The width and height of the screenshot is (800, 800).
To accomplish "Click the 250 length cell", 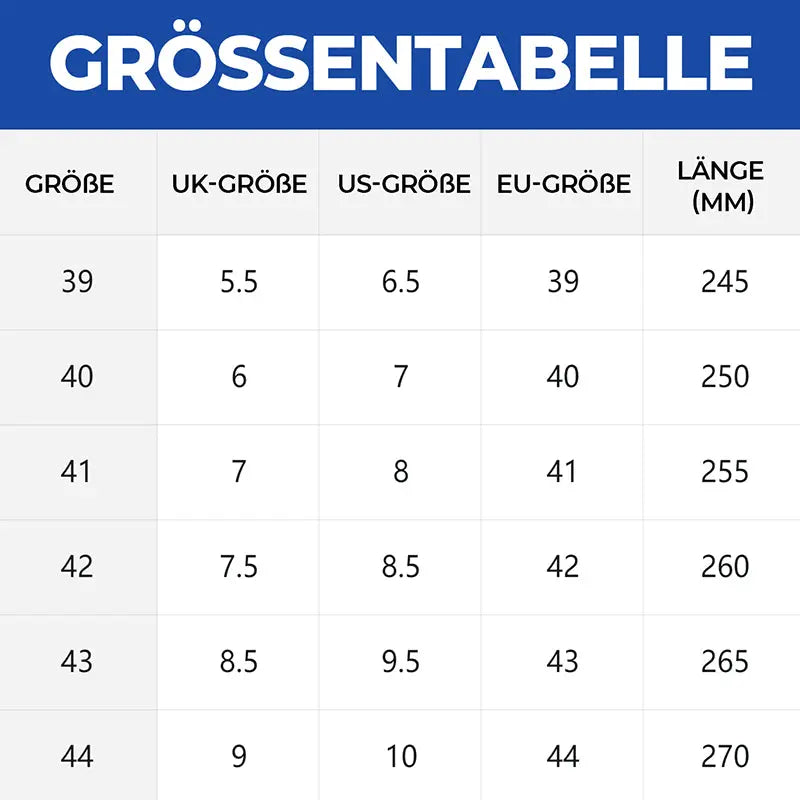I will point(724,377).
